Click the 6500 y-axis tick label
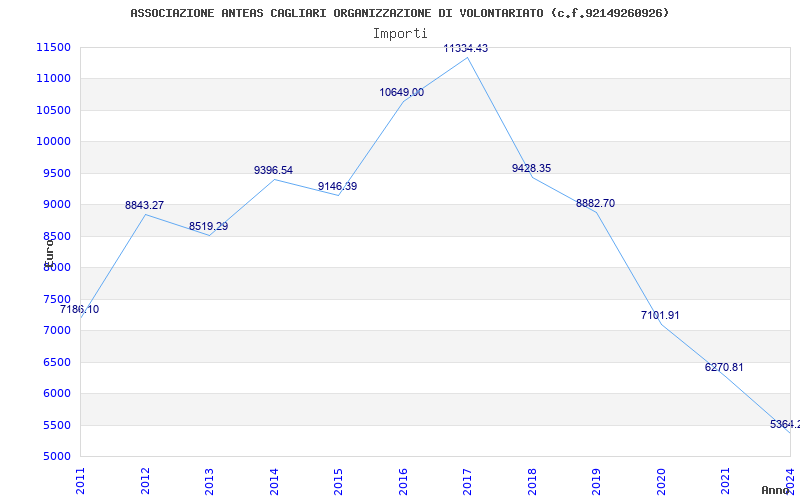This screenshot has width=800, height=500. pos(56,362)
